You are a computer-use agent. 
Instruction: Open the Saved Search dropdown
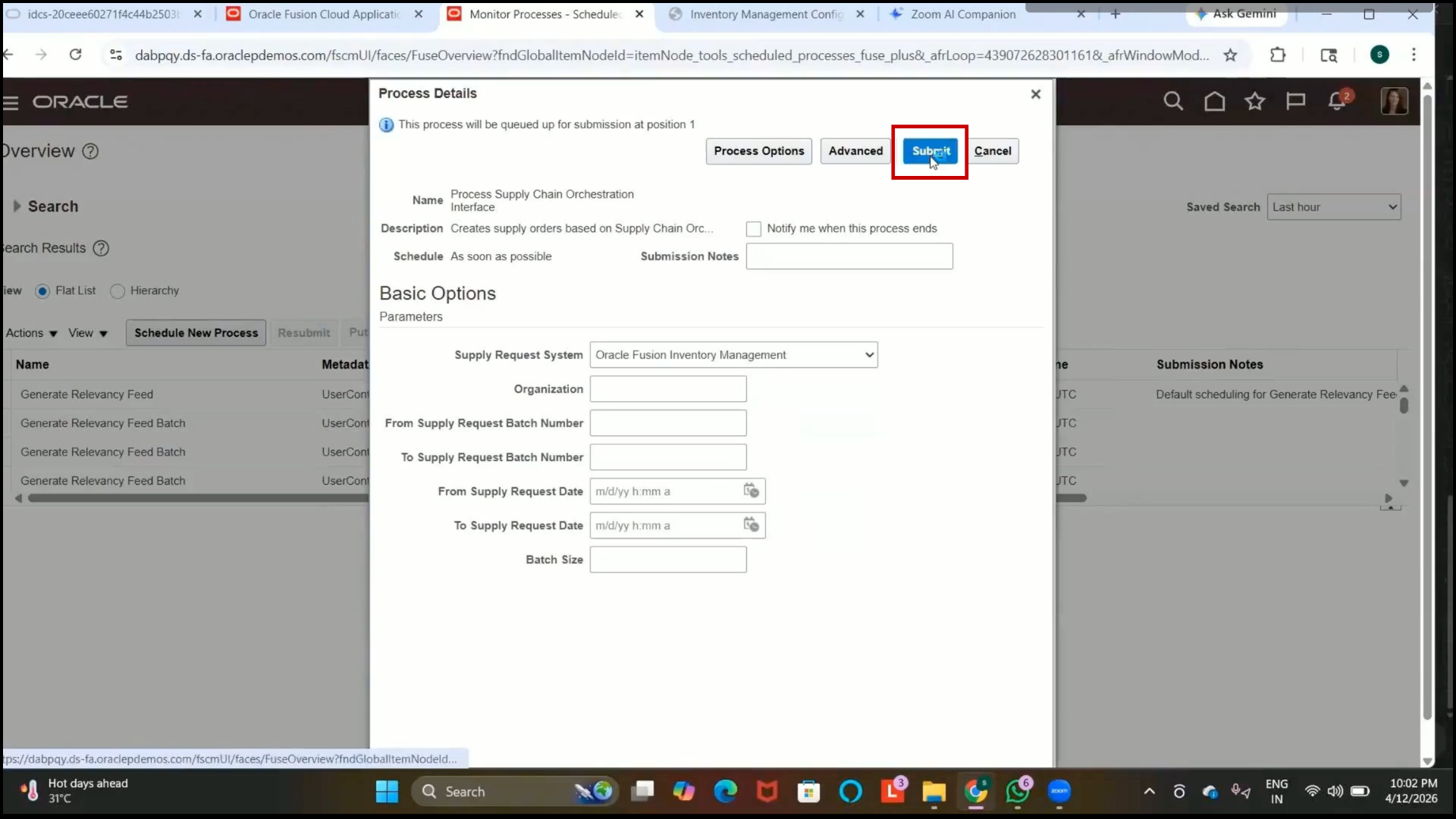1333,207
